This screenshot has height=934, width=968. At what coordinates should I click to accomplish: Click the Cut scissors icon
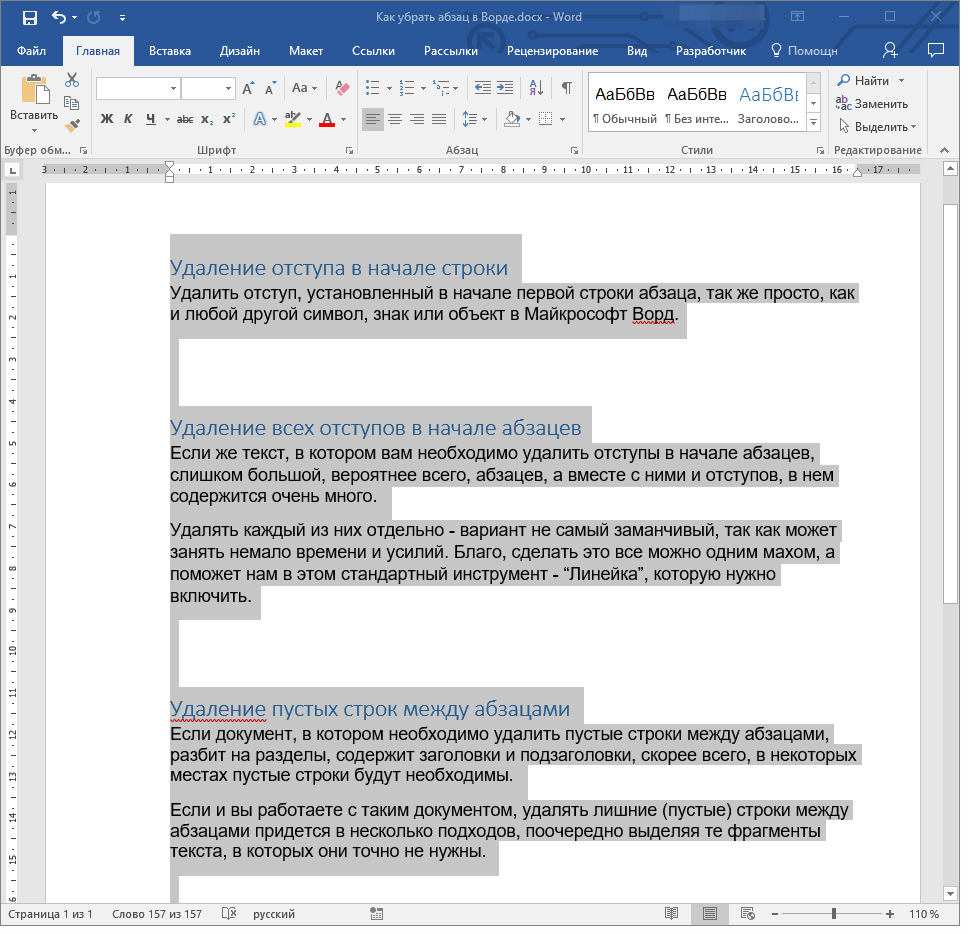pos(71,80)
